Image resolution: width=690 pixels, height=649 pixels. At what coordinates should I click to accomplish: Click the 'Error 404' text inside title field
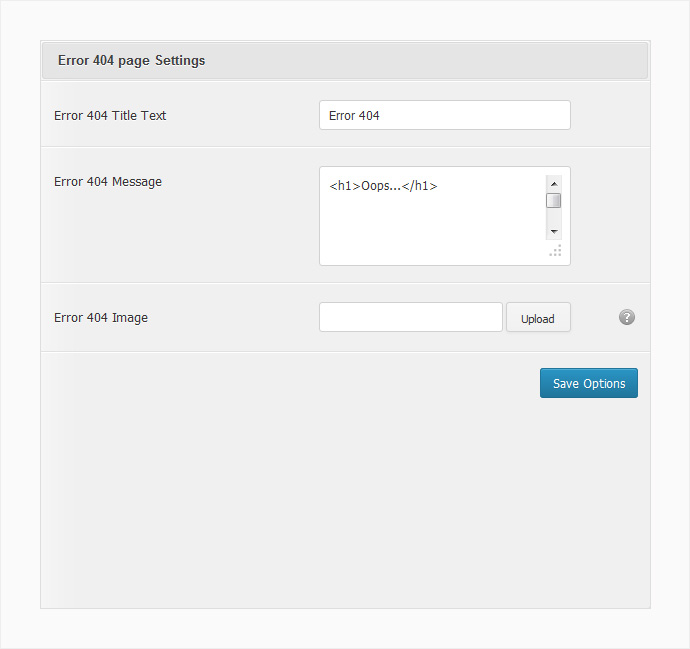pyautogui.click(x=354, y=116)
